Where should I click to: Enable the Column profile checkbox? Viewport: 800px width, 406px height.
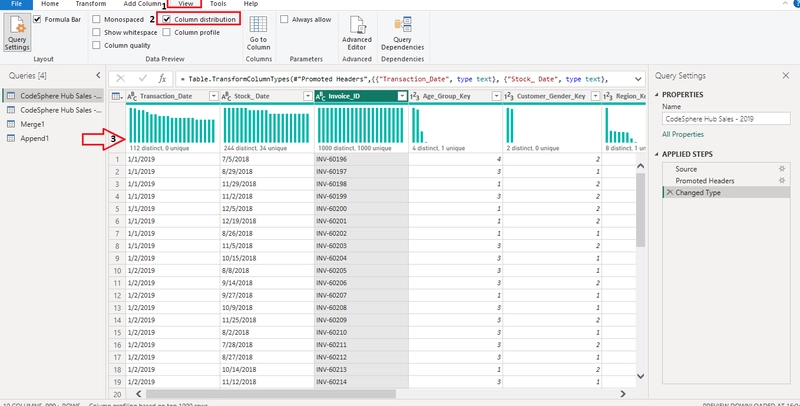[166, 32]
